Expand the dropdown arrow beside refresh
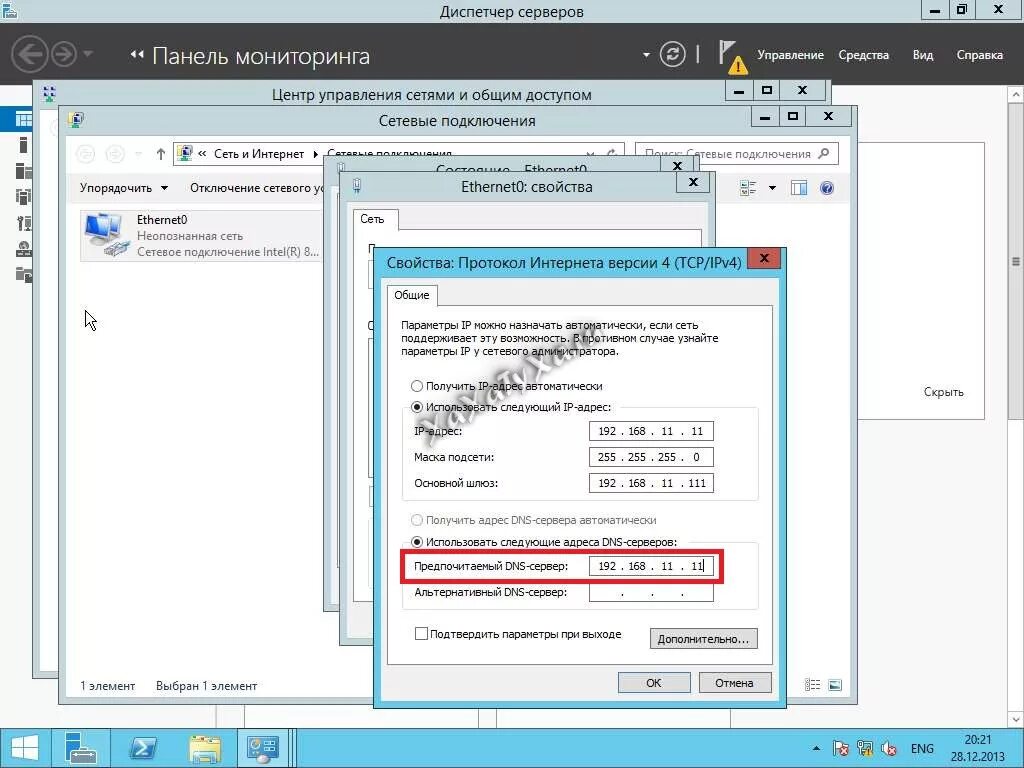 (646, 55)
